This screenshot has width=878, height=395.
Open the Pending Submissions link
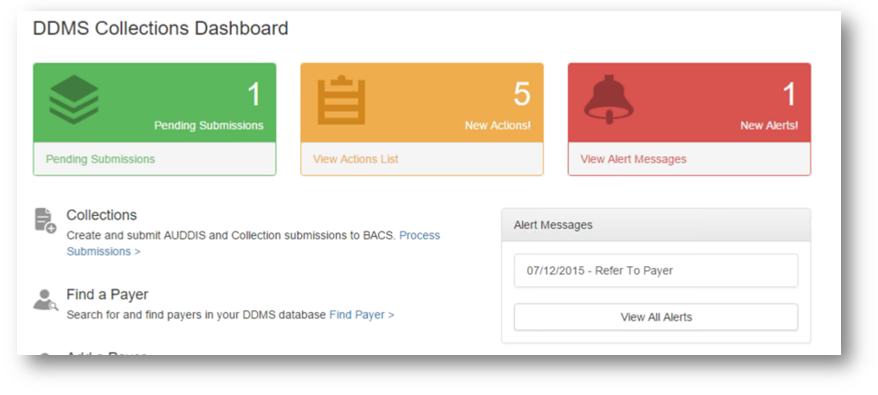click(x=100, y=159)
